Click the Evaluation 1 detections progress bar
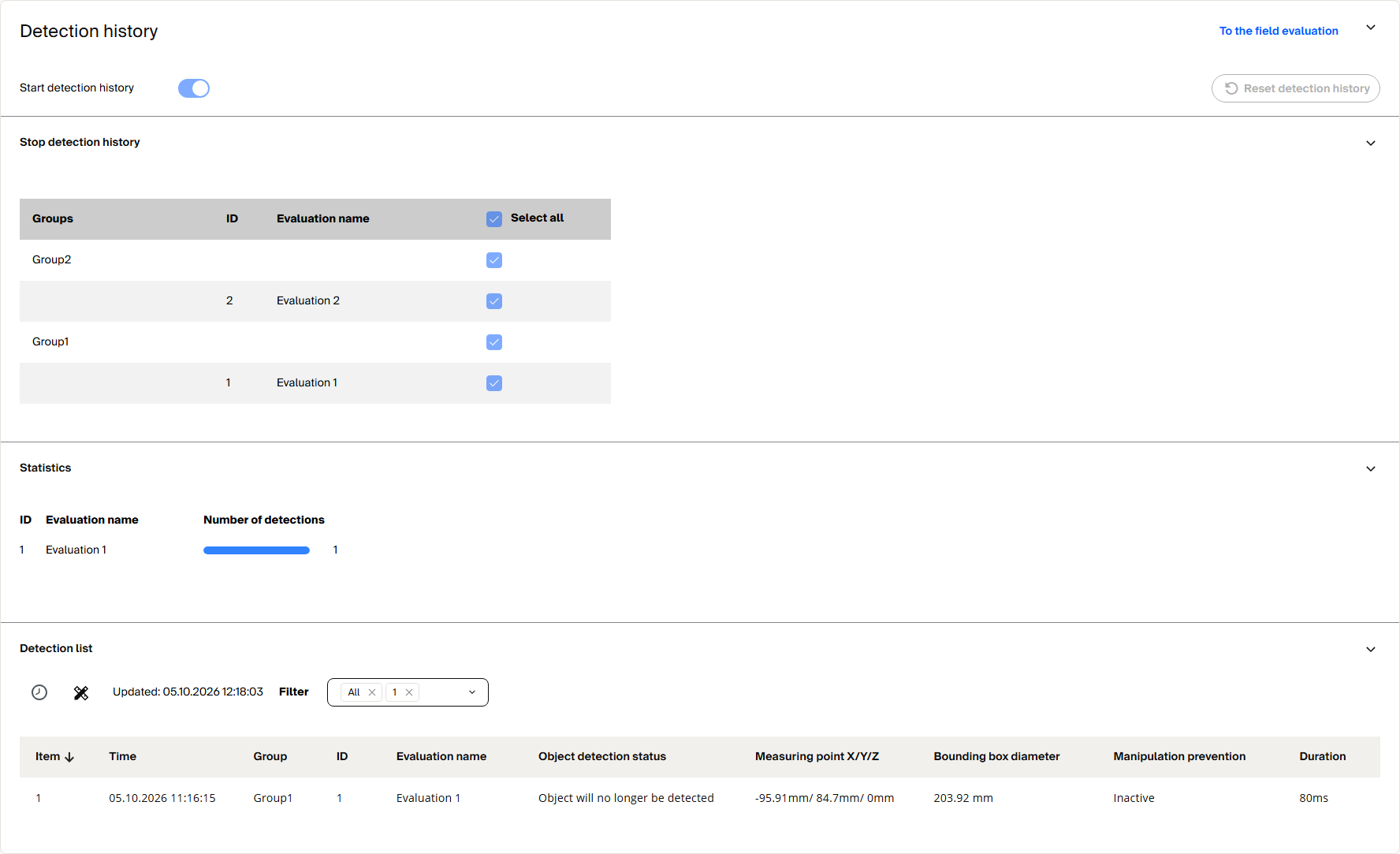Viewport: 1400px width, 854px height. coord(256,550)
